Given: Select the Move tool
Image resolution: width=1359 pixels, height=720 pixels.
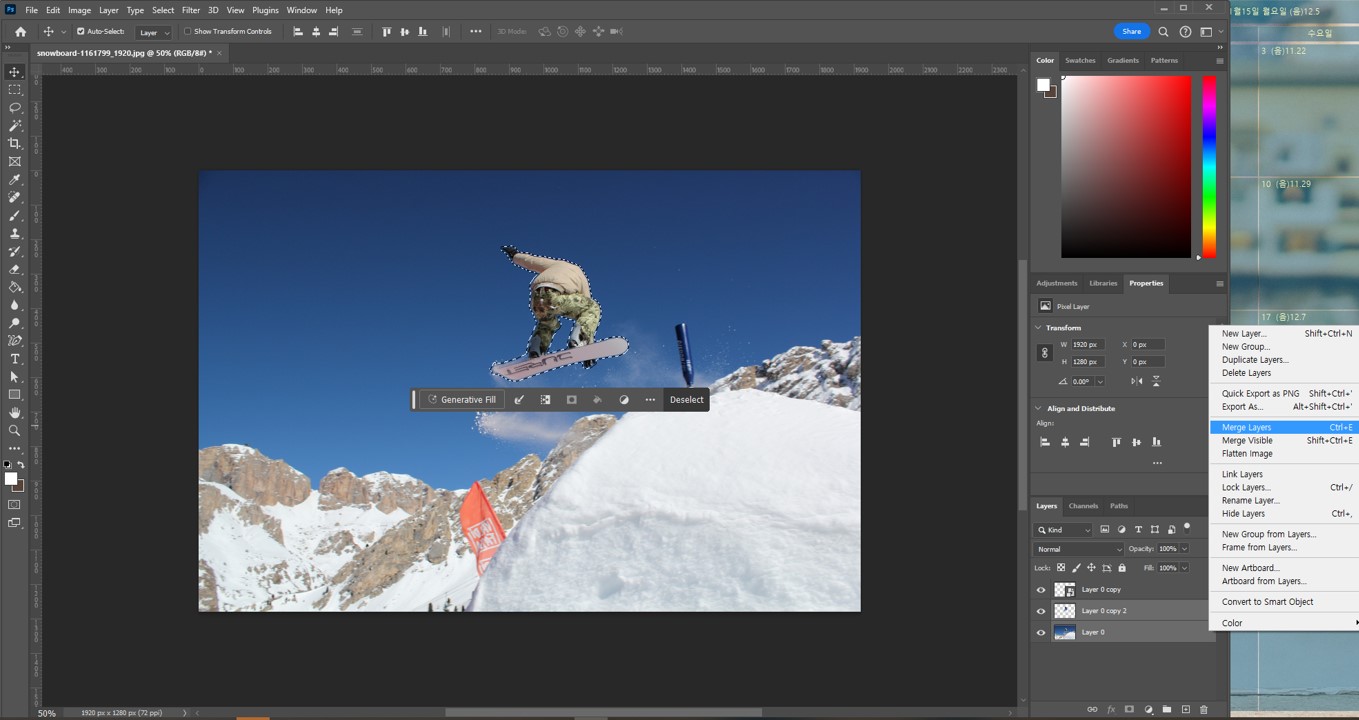Looking at the screenshot, I should 15,72.
